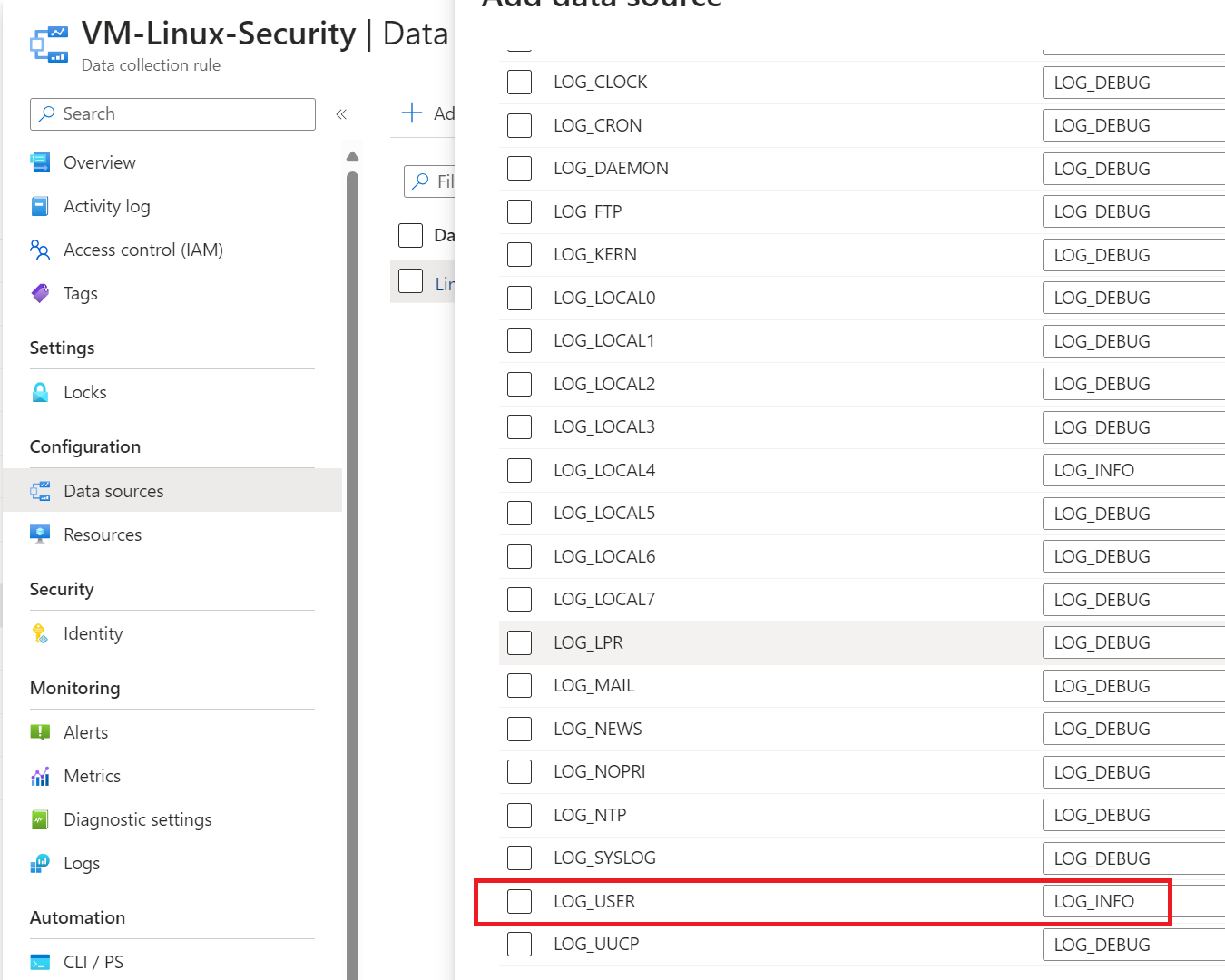
Task: Check the LOG_DAEMON facility checkbox
Action: coord(519,168)
